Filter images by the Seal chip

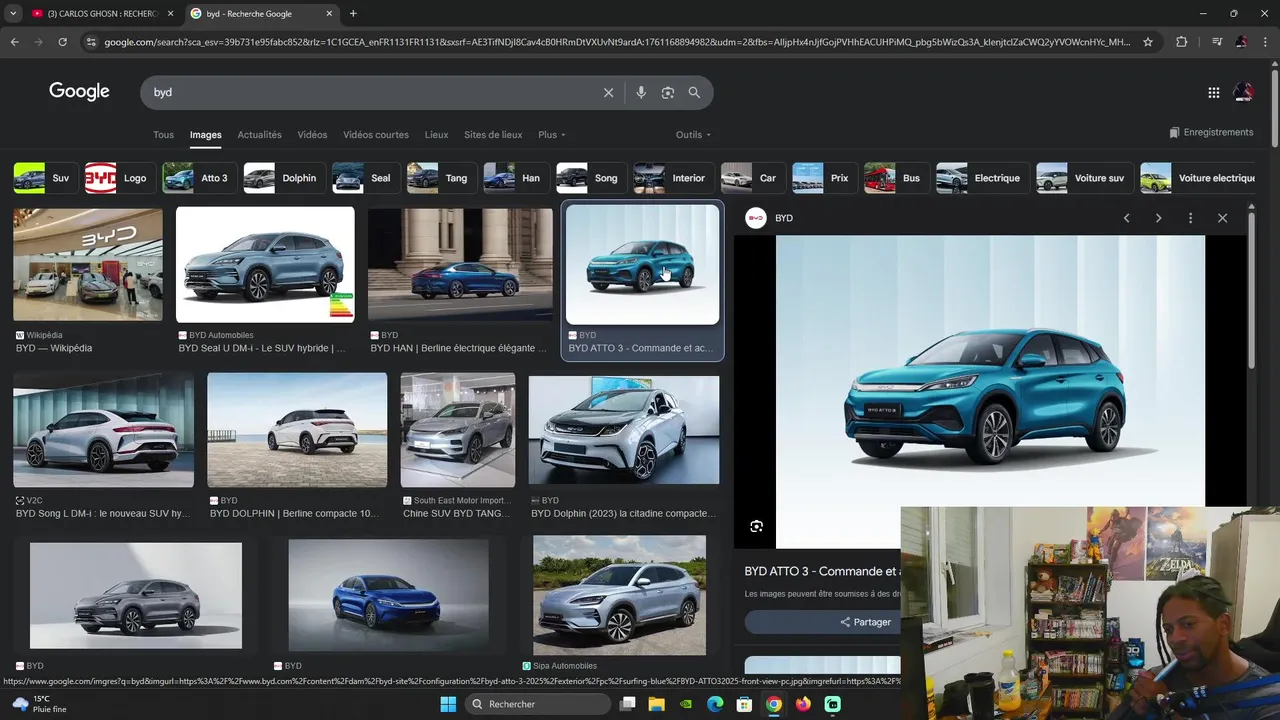tap(366, 178)
